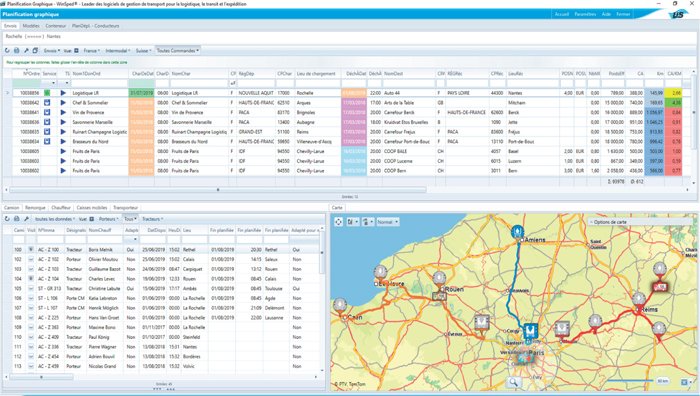700x396 pixels.
Task: Select the Chauffeur tab
Action: (x=61, y=208)
